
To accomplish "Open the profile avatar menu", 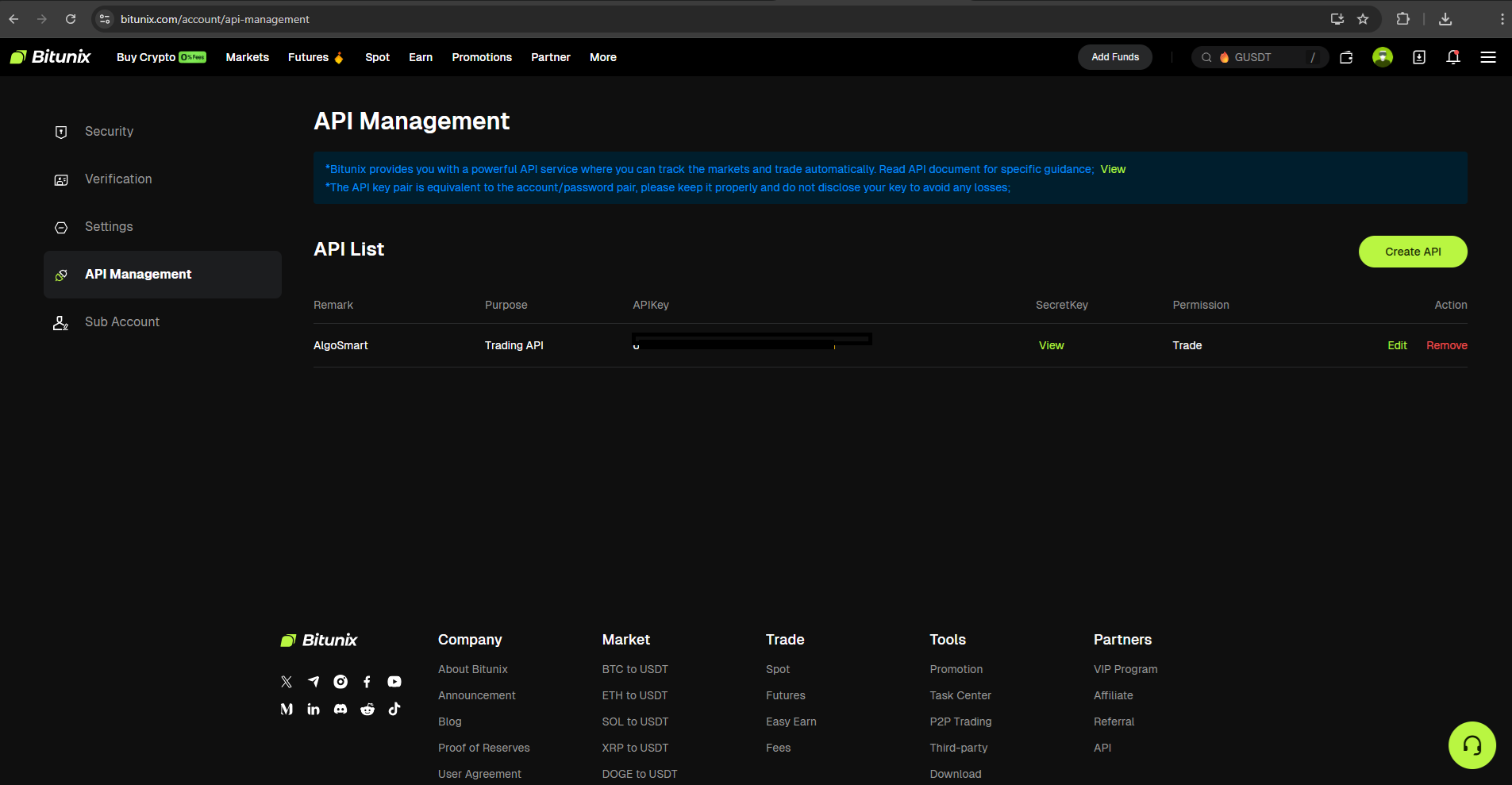I will [x=1382, y=57].
